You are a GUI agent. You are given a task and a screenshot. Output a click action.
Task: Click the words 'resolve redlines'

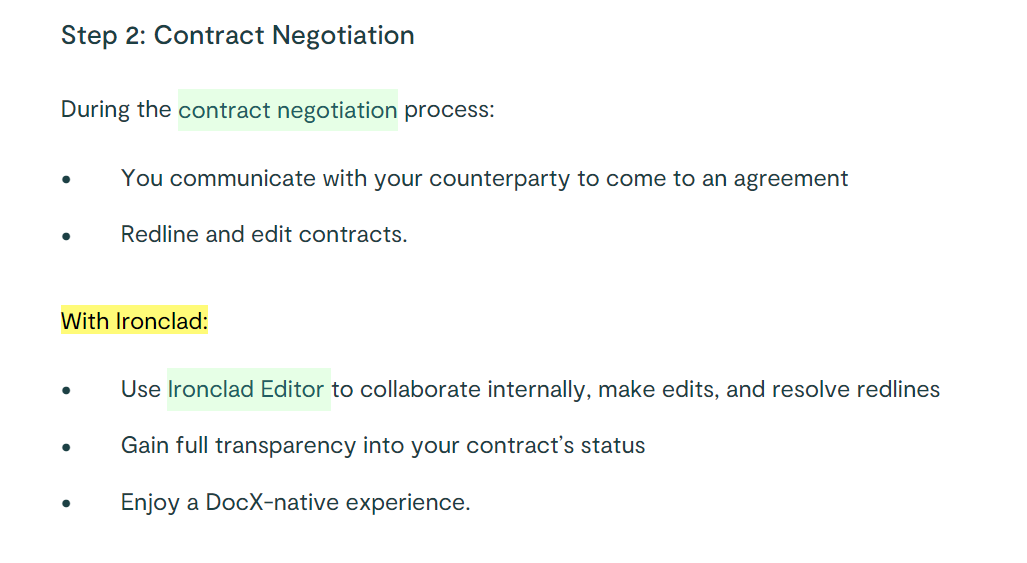click(856, 390)
